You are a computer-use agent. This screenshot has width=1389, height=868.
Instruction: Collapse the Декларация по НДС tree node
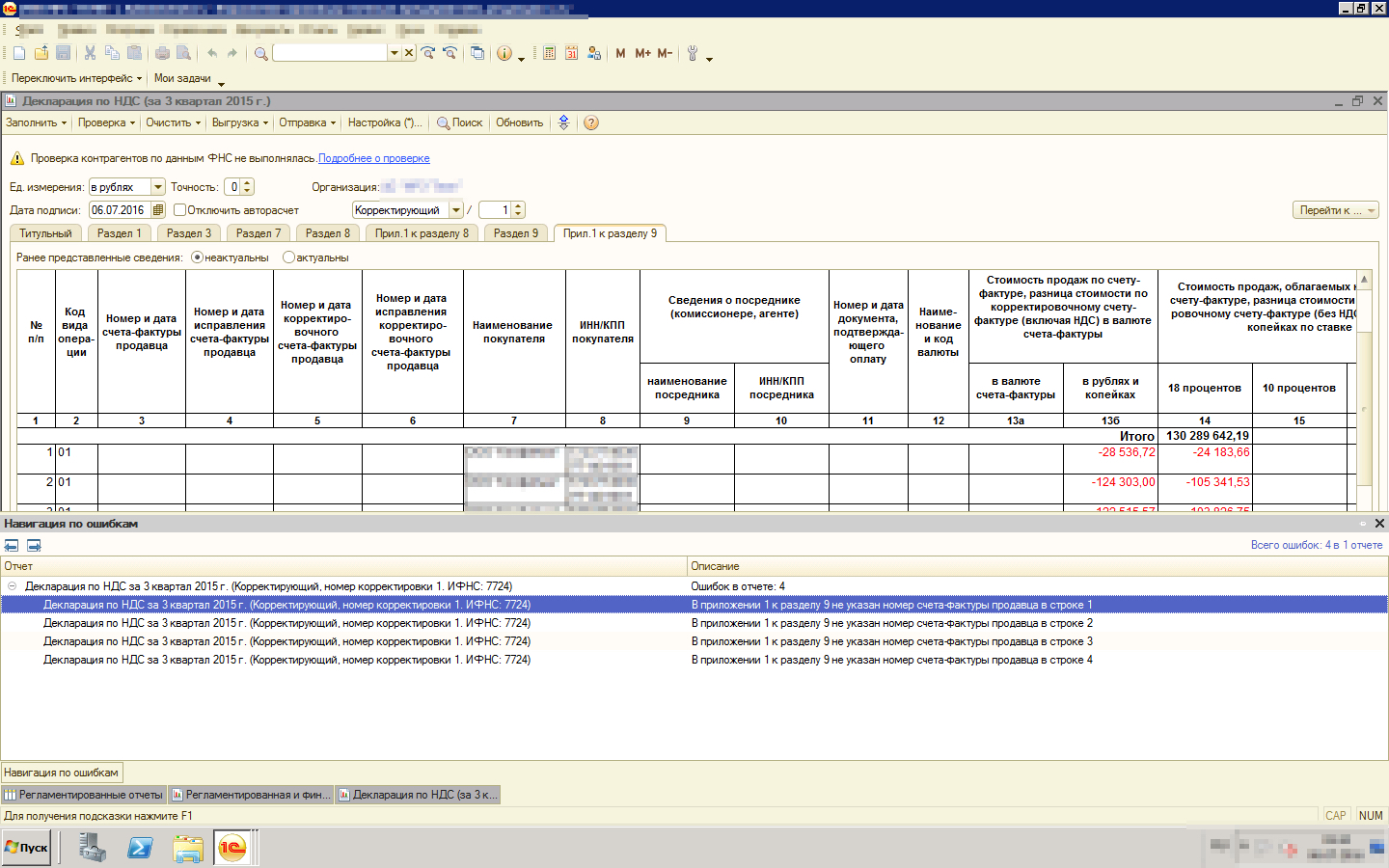12,586
